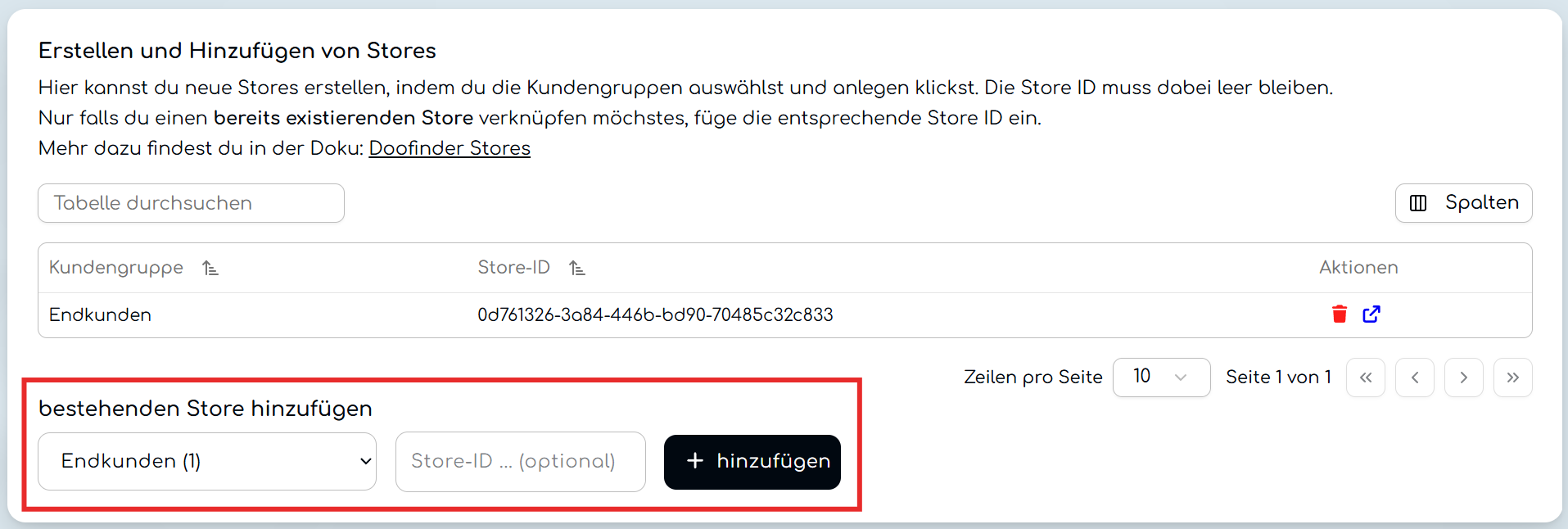Jump to last page with double-right chevron
This screenshot has width=1568, height=529.
[x=1513, y=378]
